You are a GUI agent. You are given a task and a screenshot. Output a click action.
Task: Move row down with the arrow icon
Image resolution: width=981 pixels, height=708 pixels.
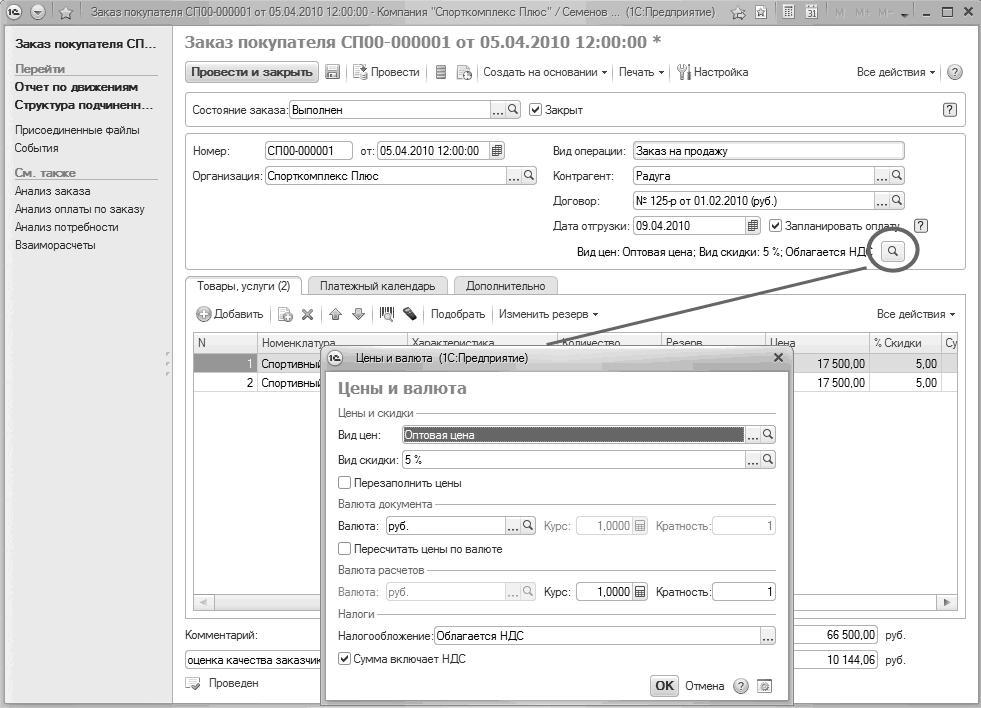[358, 314]
